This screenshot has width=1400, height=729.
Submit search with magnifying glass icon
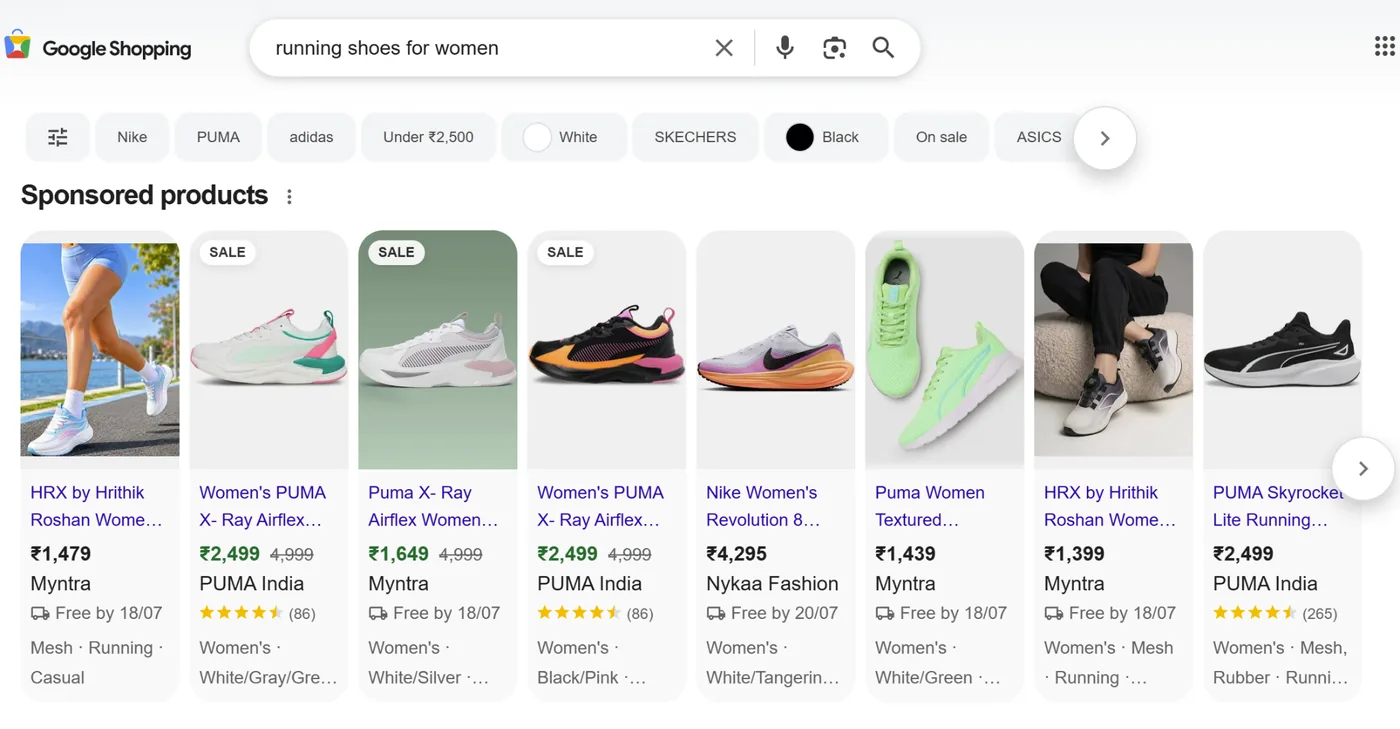point(883,48)
